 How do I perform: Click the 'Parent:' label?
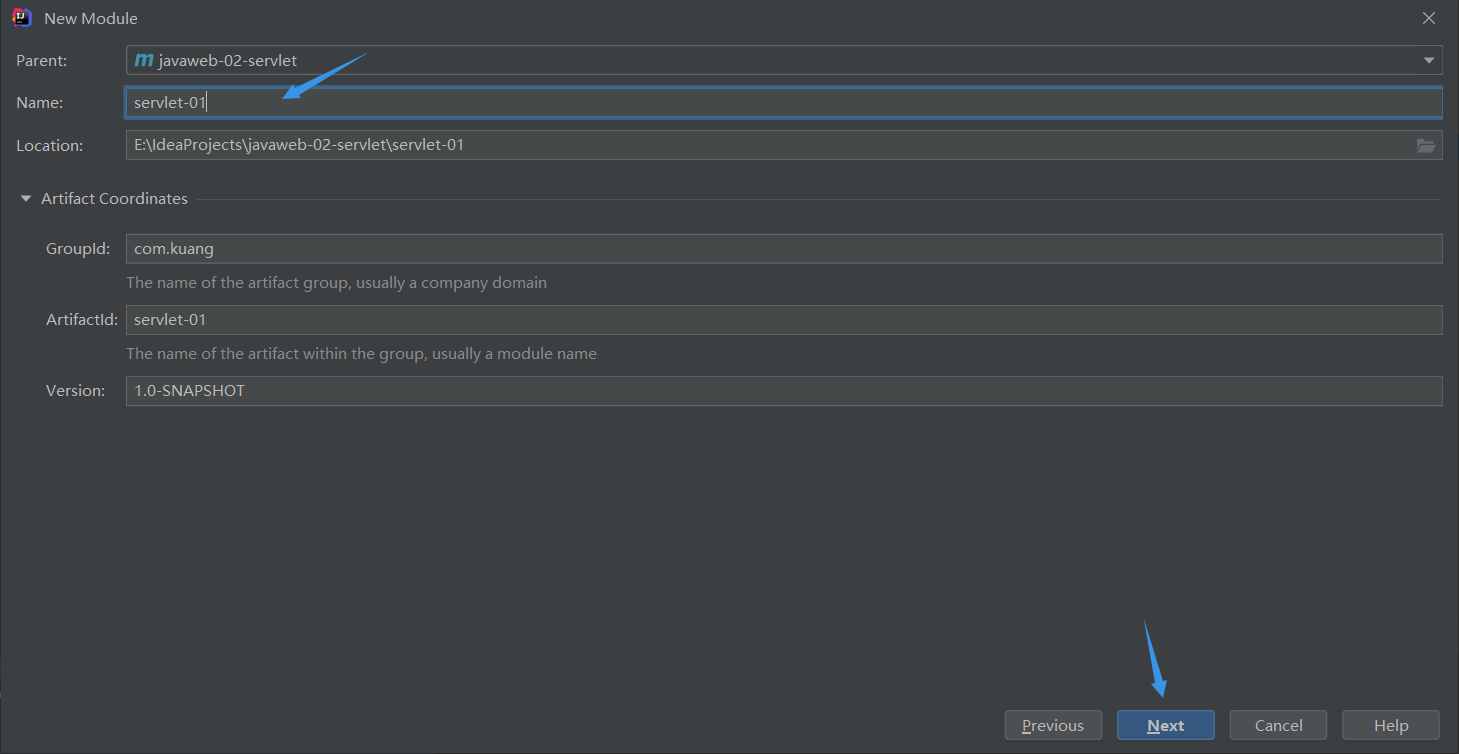pos(42,61)
